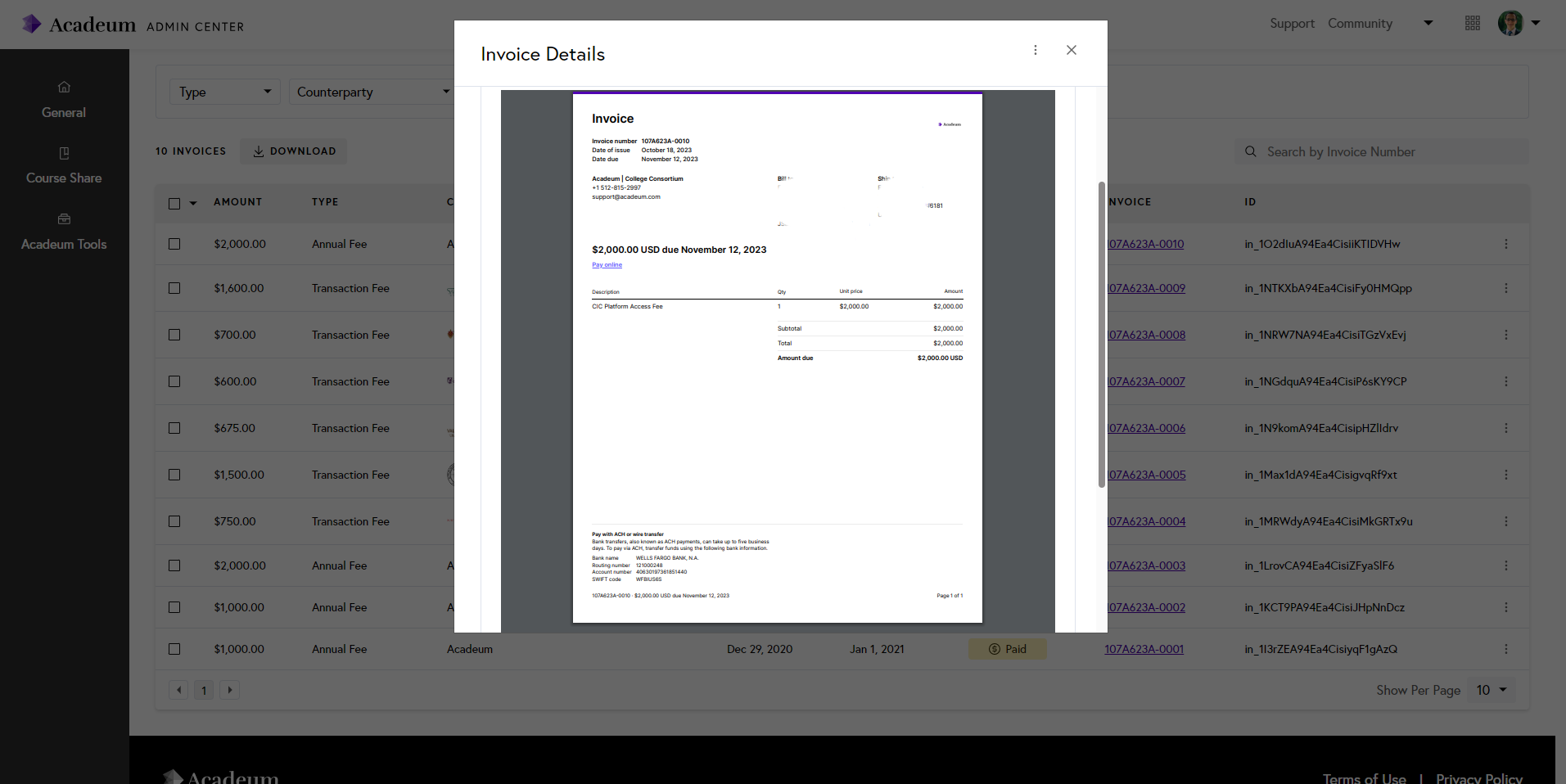Select the $675.00 invoice checkbox
This screenshot has width=1566, height=784.
[174, 428]
